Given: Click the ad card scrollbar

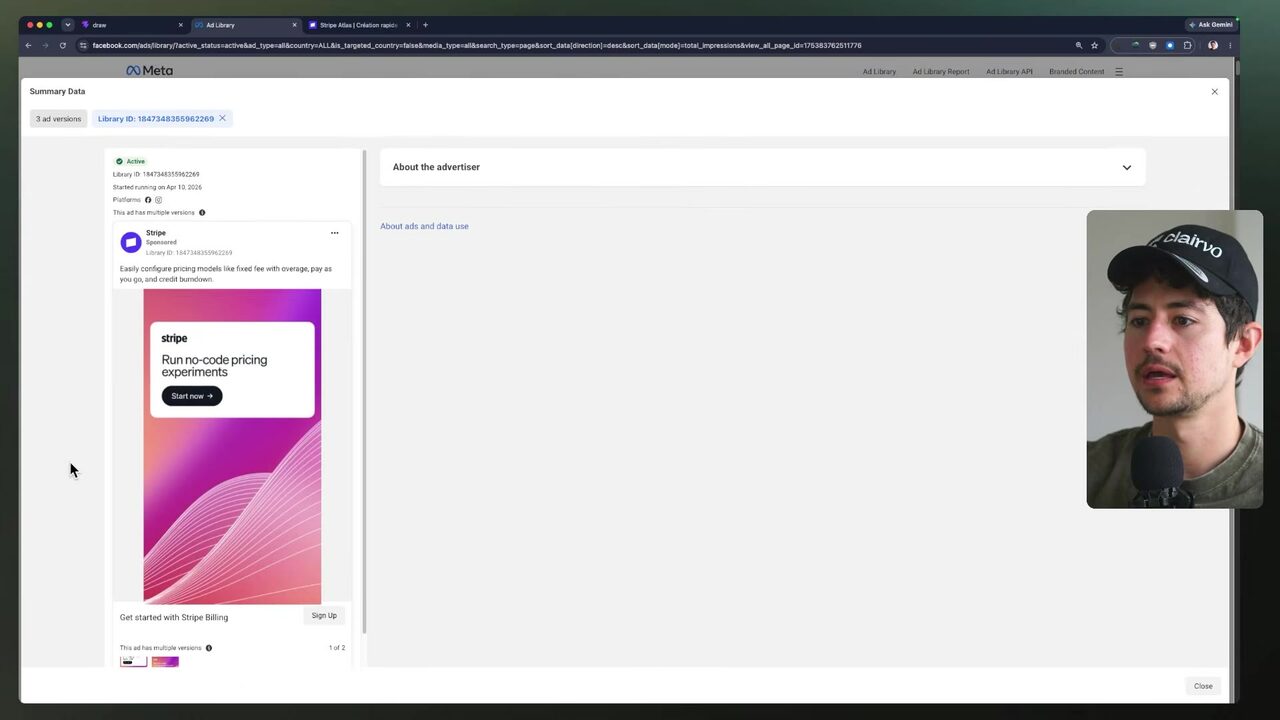Looking at the screenshot, I should (x=364, y=391).
